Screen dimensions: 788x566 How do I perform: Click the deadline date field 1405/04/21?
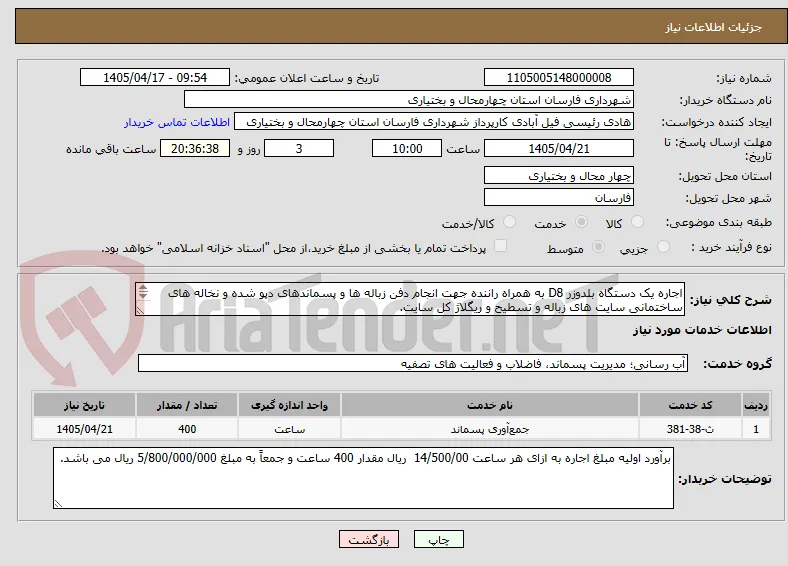tap(559, 148)
